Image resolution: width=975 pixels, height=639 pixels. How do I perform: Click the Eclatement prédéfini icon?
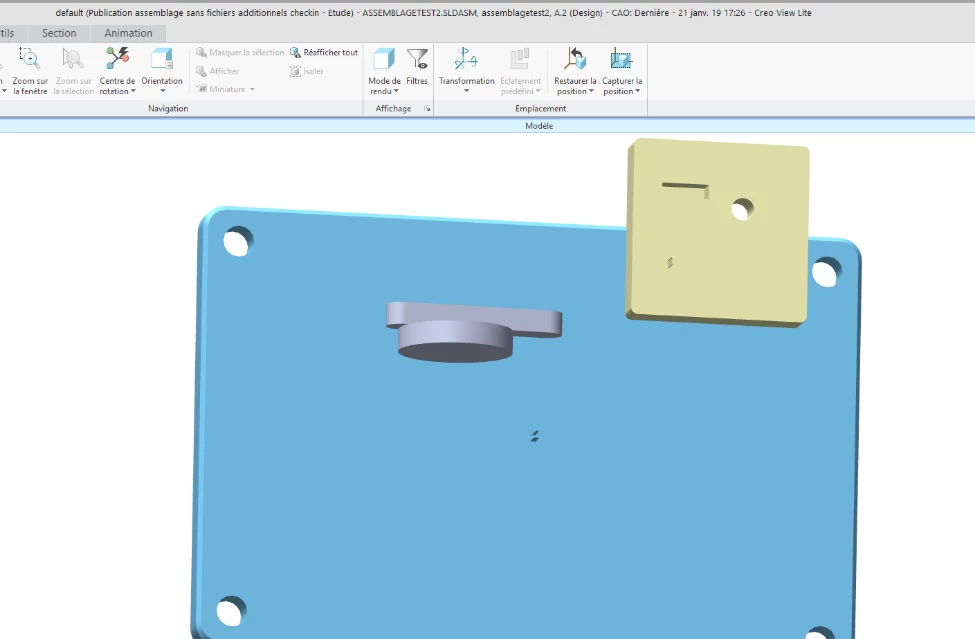point(520,59)
